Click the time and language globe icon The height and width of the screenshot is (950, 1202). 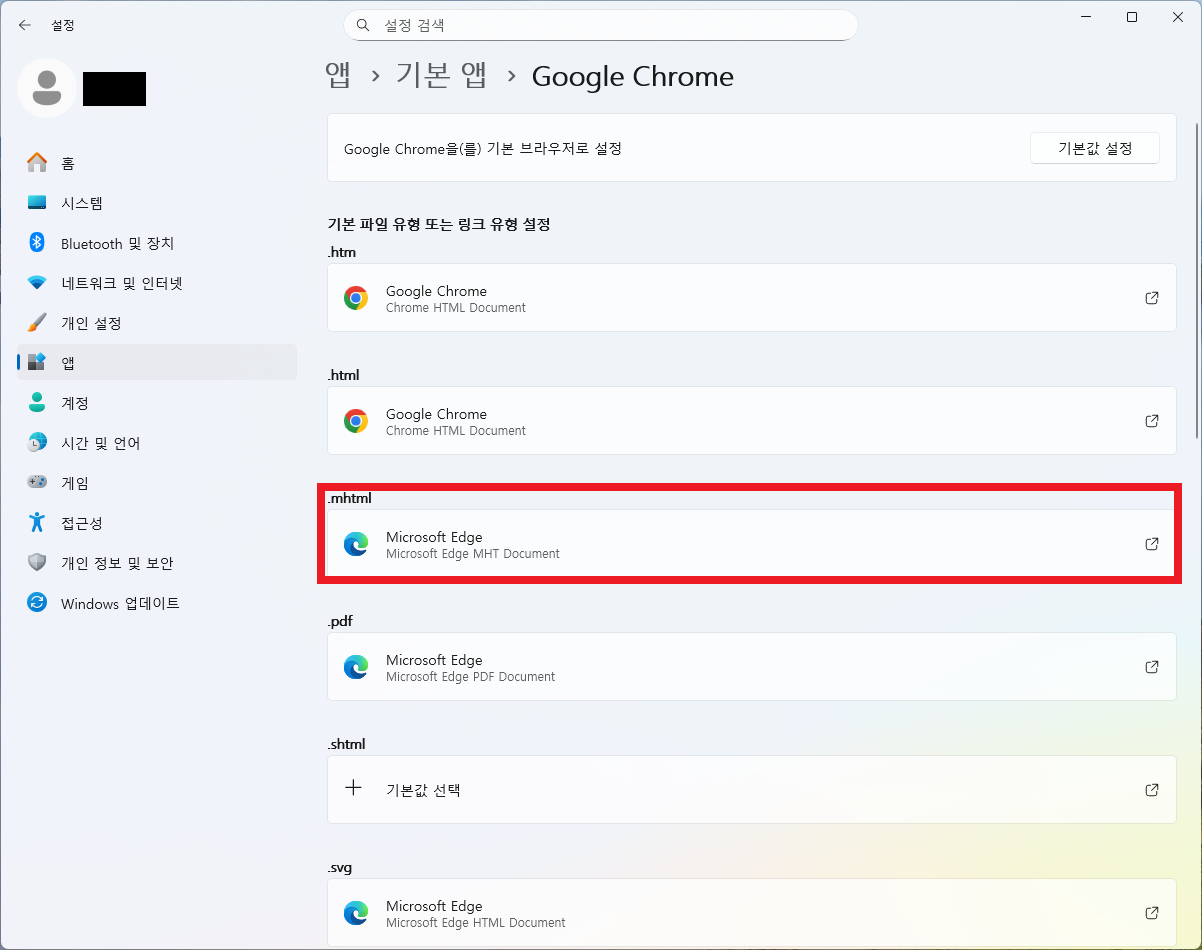[x=37, y=443]
